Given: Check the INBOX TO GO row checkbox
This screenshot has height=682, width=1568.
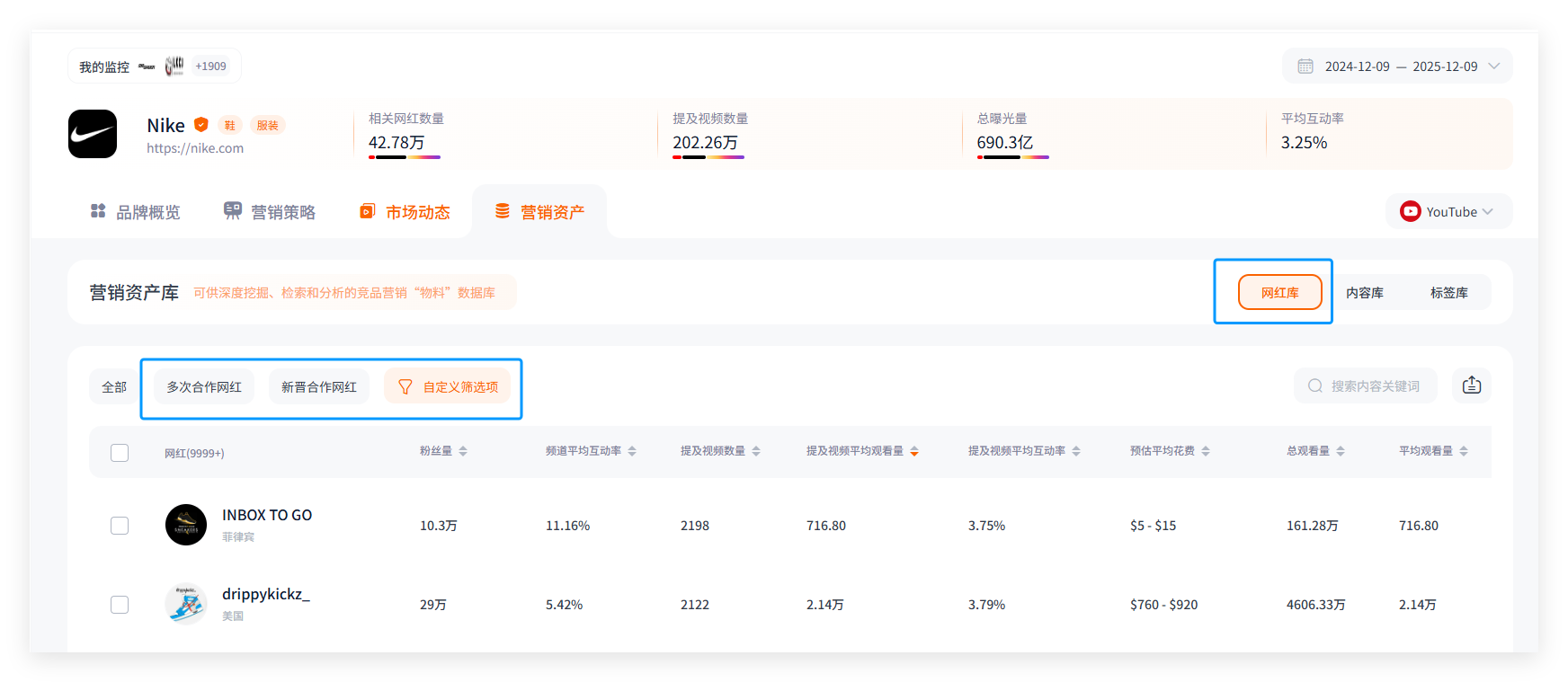Looking at the screenshot, I should click(120, 526).
